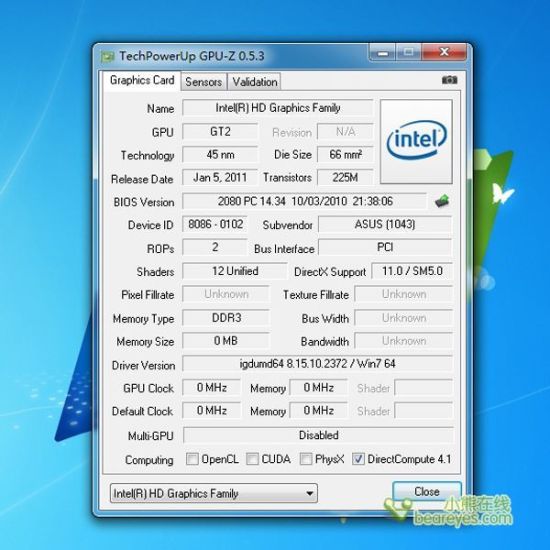Select the Graphics Card tab
The width and height of the screenshot is (550, 550).
142,81
